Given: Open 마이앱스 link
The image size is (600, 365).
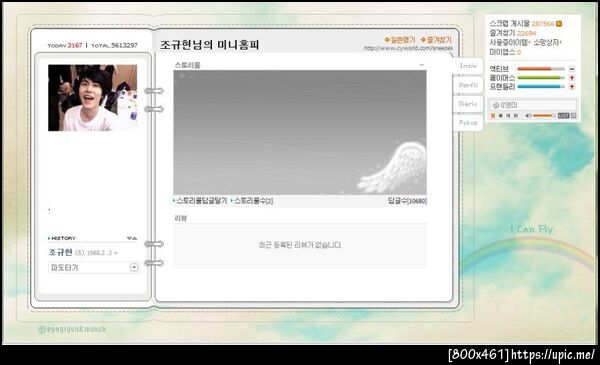Looking at the screenshot, I should pyautogui.click(x=502, y=52).
